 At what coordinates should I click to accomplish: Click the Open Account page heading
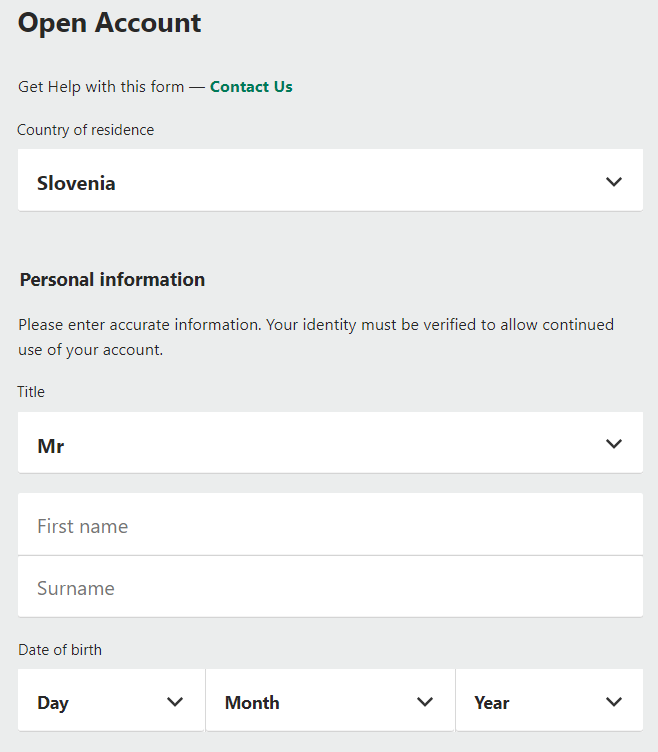[x=110, y=23]
